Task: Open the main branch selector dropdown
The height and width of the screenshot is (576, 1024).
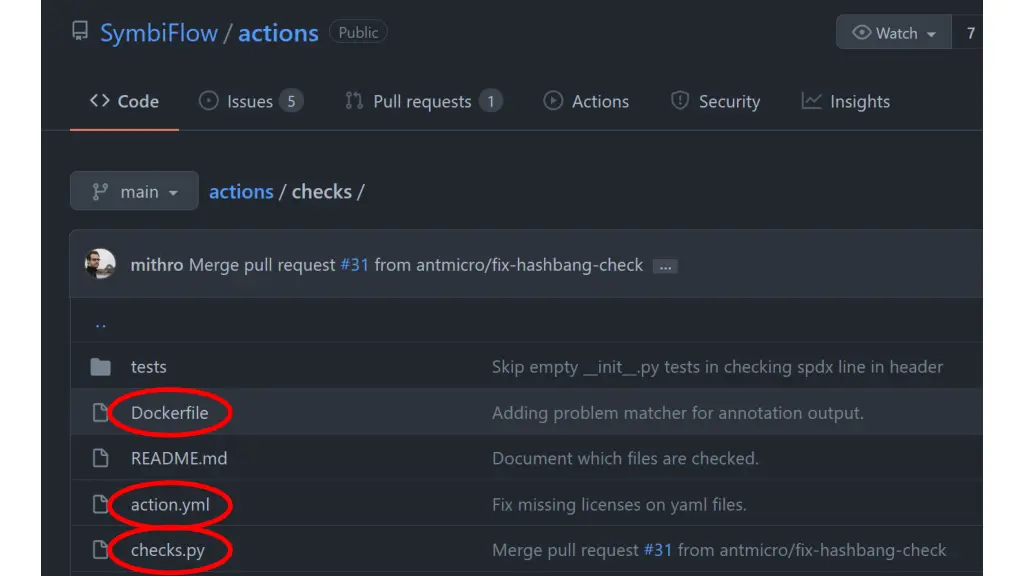Action: pyautogui.click(x=134, y=191)
